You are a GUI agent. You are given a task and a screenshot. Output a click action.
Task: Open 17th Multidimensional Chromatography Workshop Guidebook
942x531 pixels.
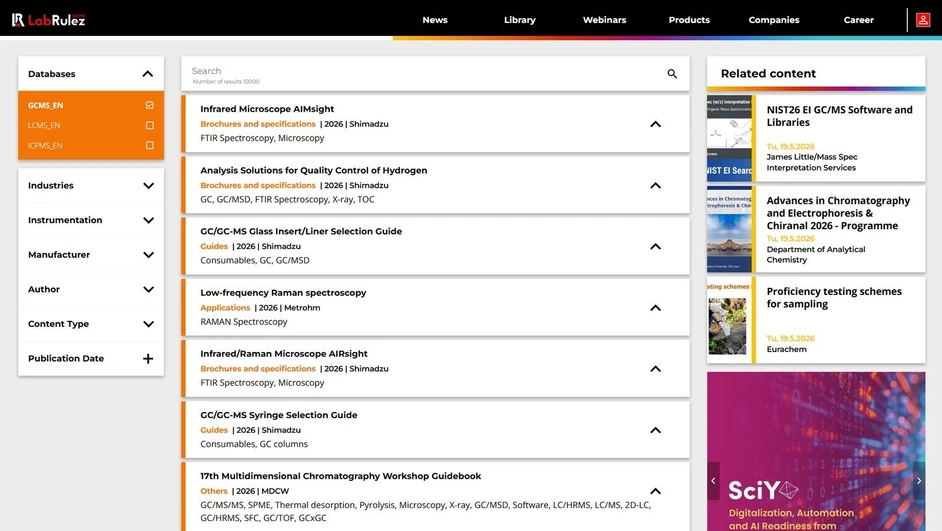coord(341,476)
